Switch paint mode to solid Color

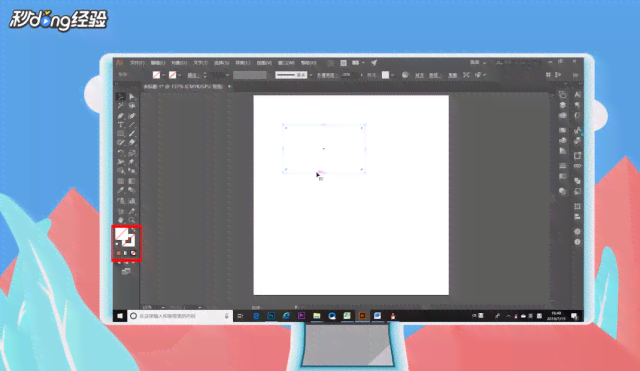[118, 253]
